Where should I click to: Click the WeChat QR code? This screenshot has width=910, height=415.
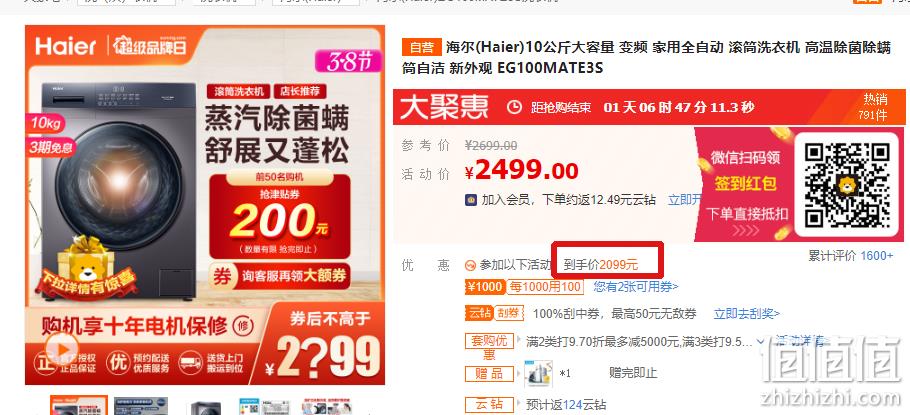click(x=847, y=185)
